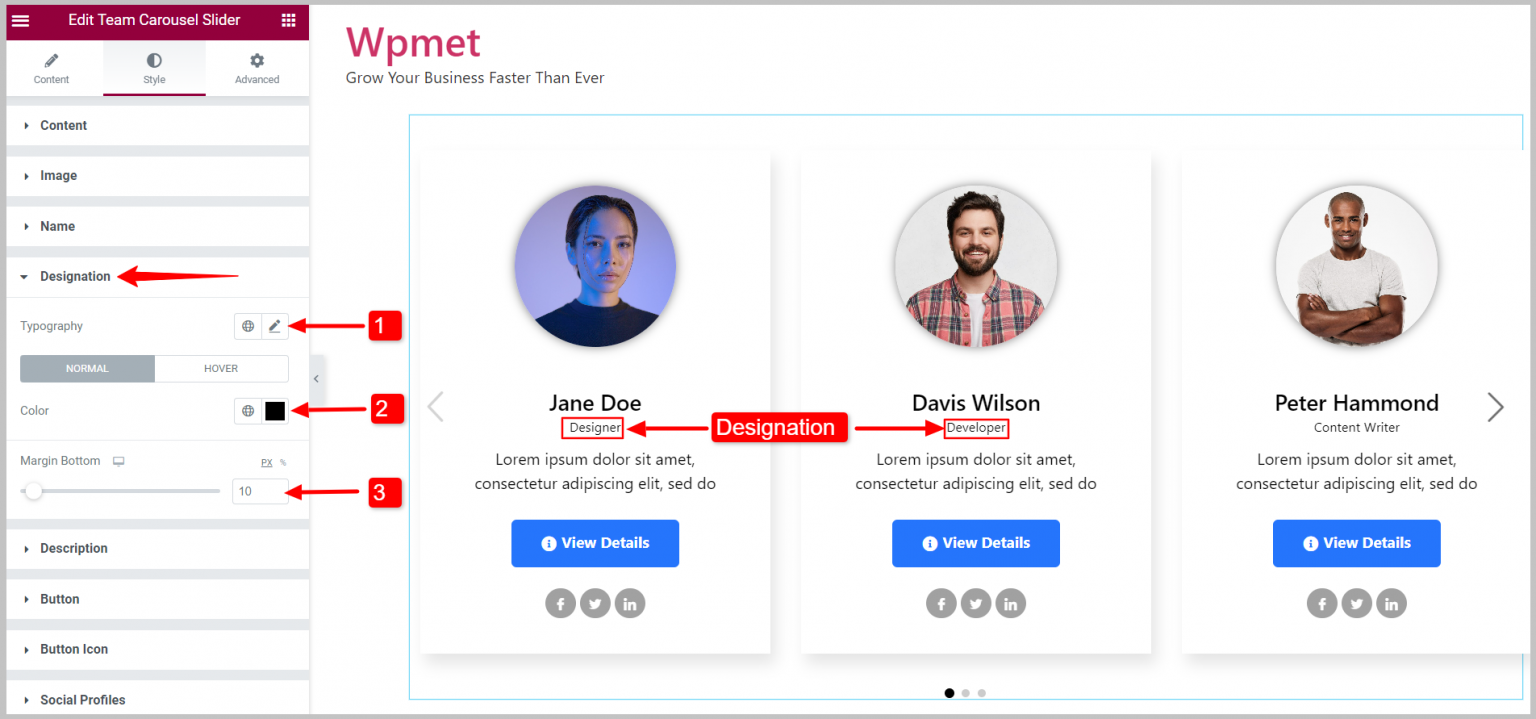Select the Twitter icon on Davis Wilson's card
The height and width of the screenshot is (719, 1536).
click(x=976, y=603)
